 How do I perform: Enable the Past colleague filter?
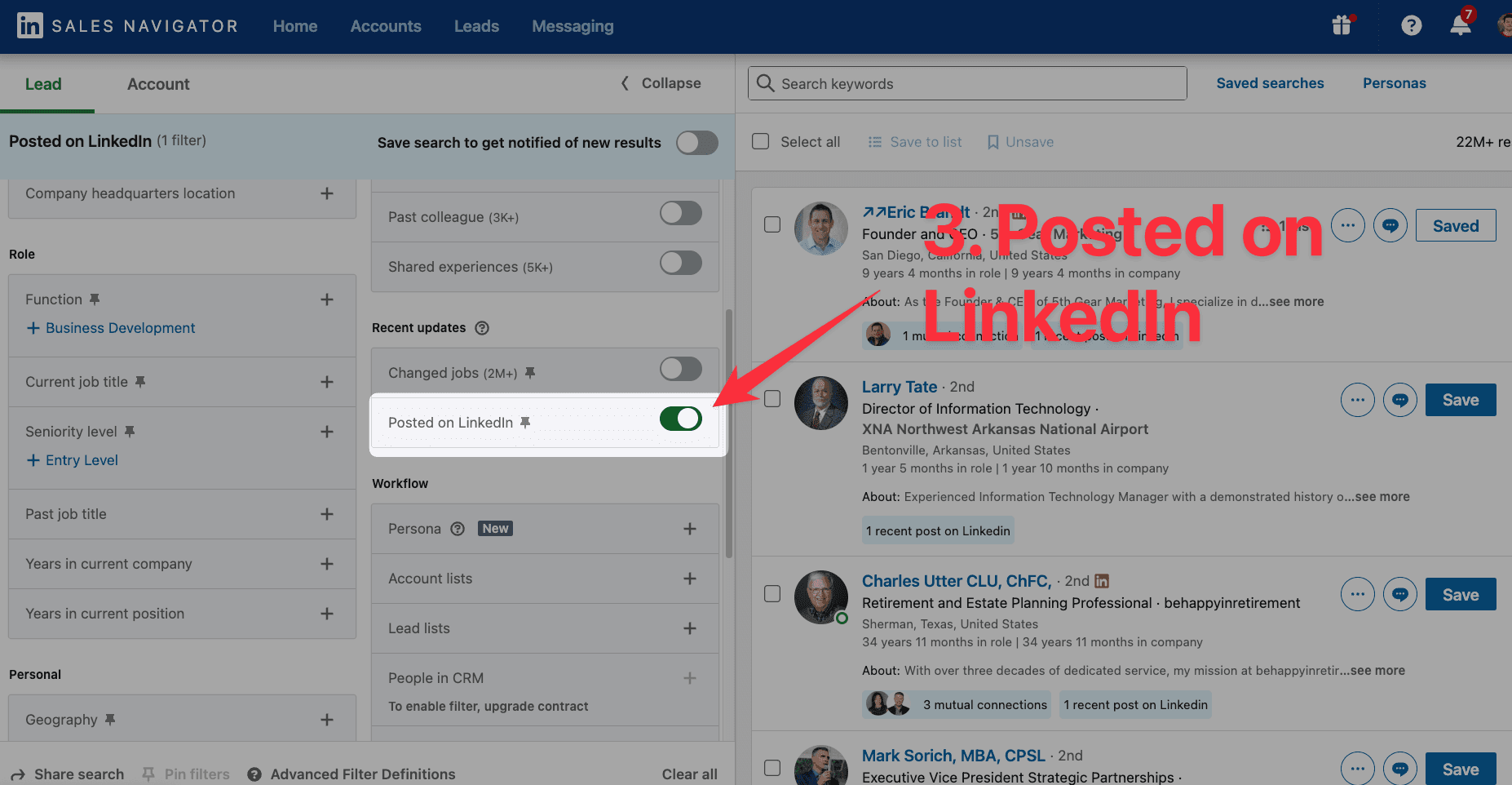pyautogui.click(x=681, y=214)
